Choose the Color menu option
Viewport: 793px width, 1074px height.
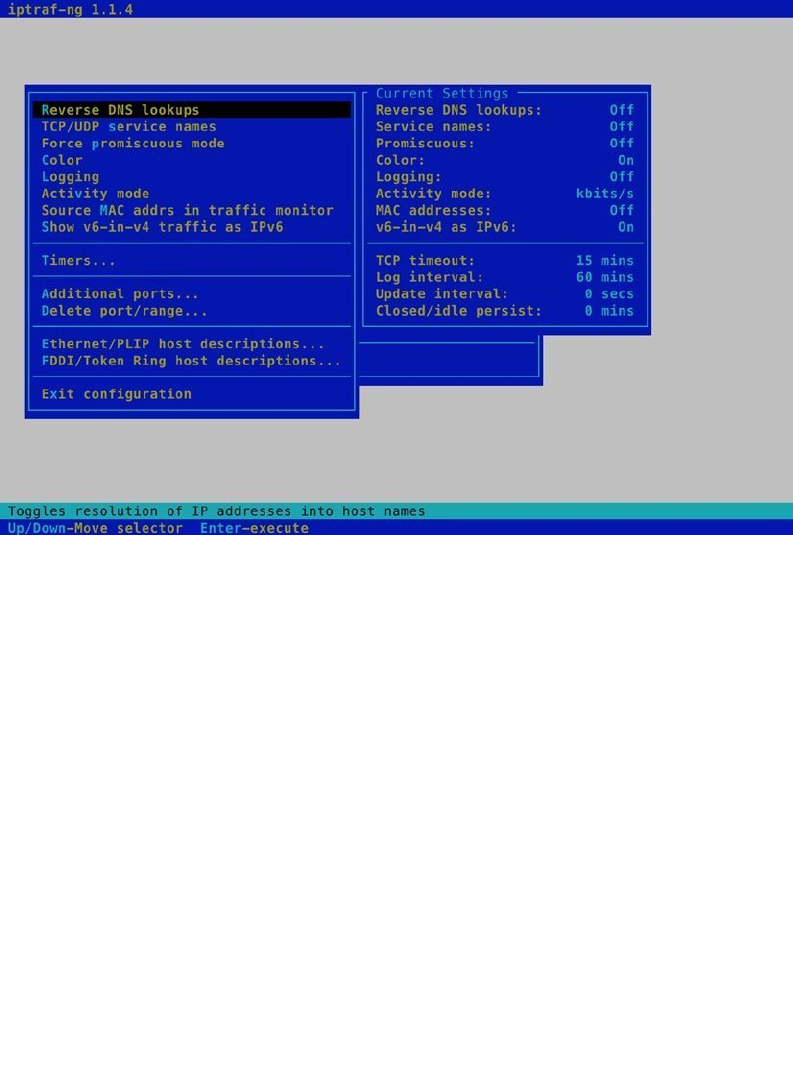(x=62, y=160)
